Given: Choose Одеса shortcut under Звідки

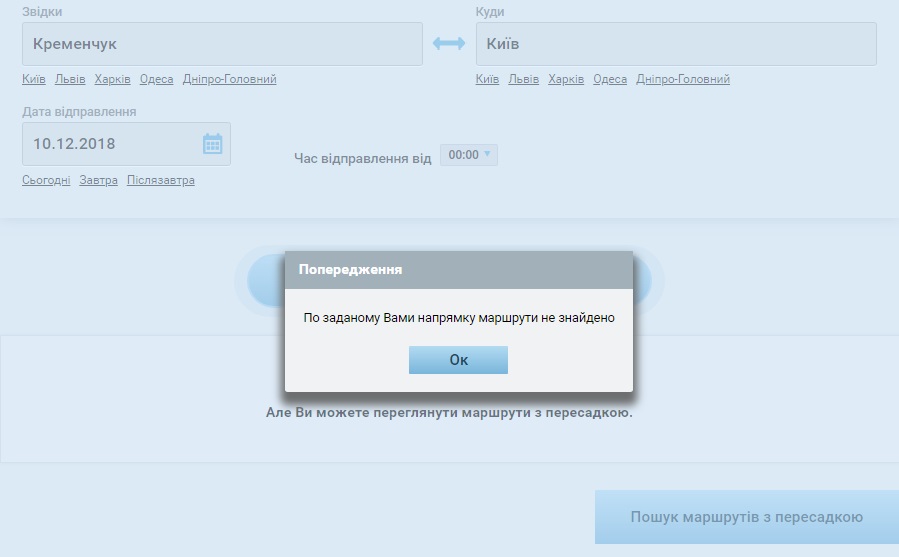Looking at the screenshot, I should (x=156, y=80).
